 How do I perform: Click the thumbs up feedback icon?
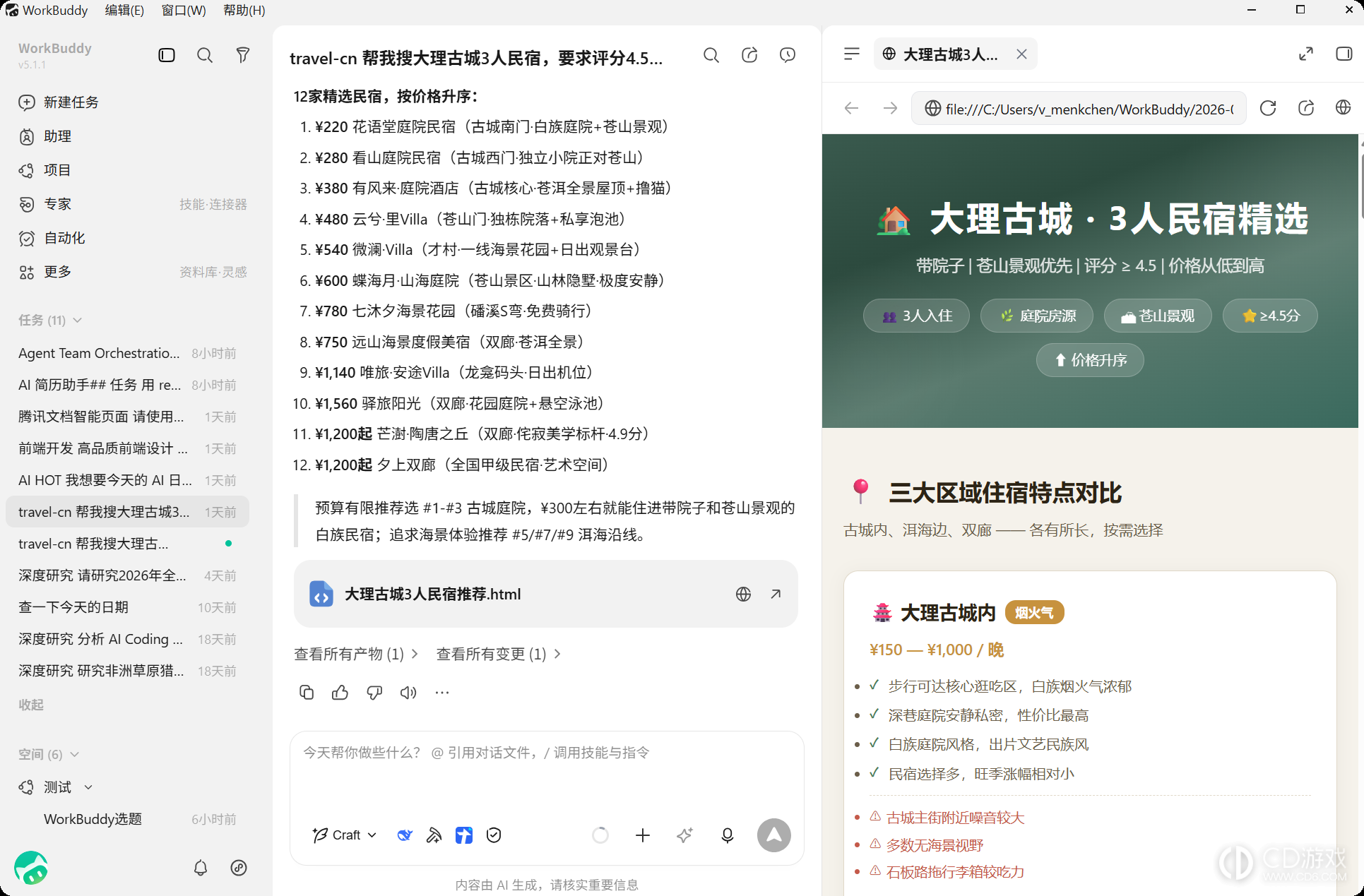click(x=340, y=693)
